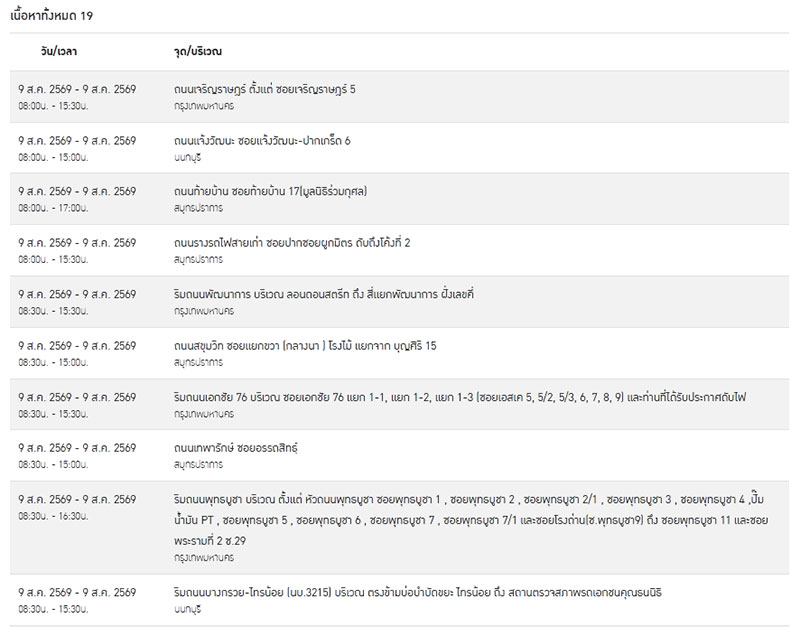800x627 pixels.
Task: Click สมุทรปราการ label under ถนนเทพารักษ์
Action: point(198,465)
